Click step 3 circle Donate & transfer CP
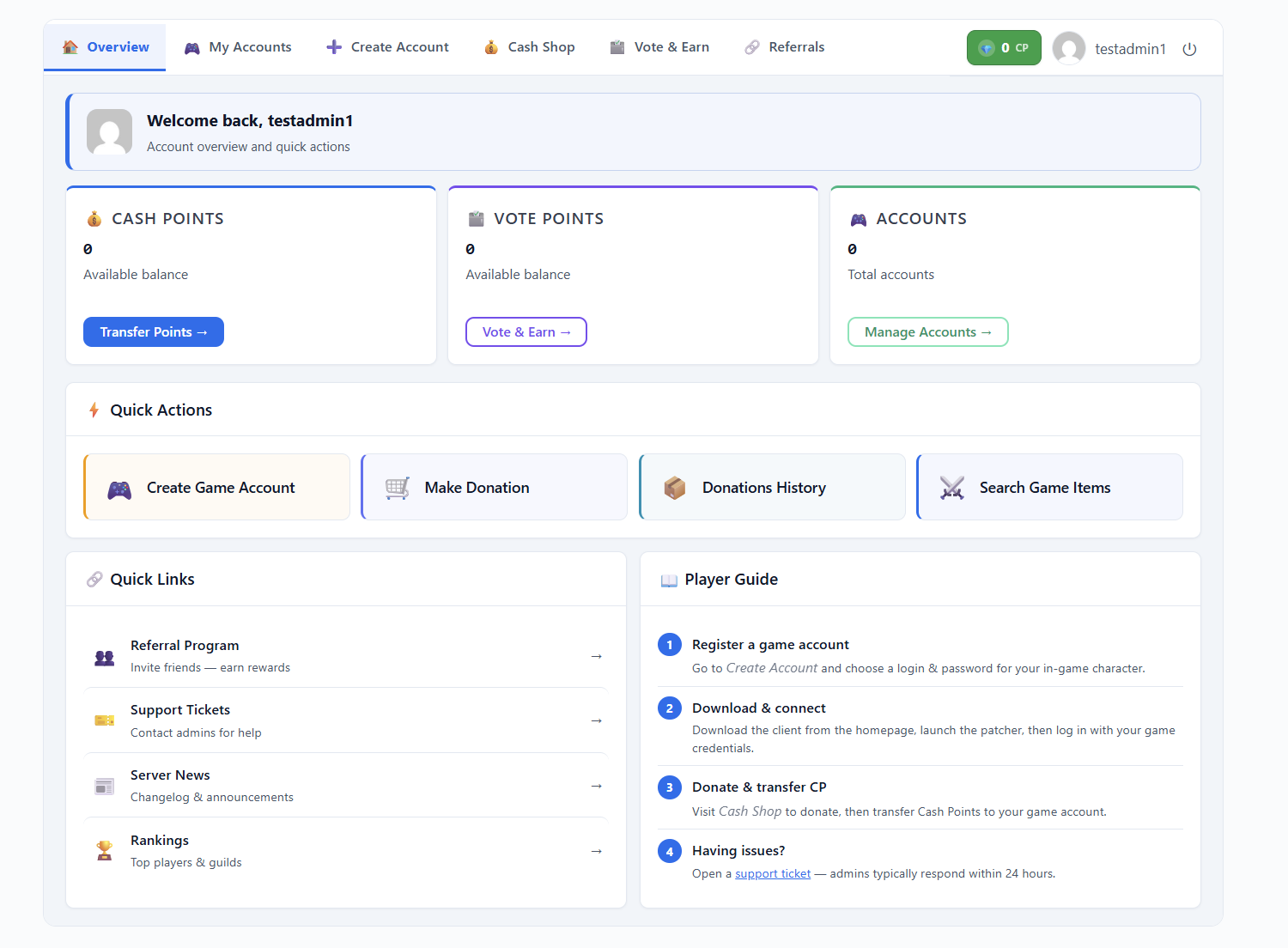This screenshot has height=948, width=1288. pyautogui.click(x=670, y=787)
